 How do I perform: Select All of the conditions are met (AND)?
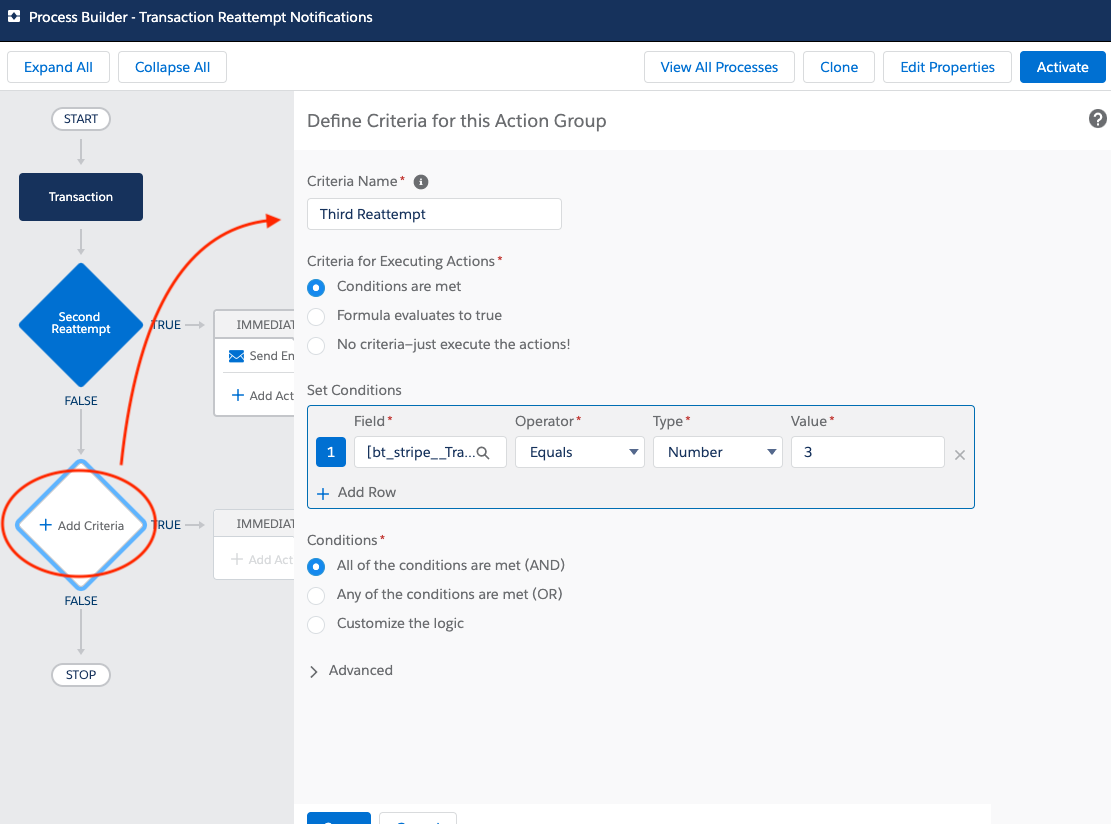316,566
